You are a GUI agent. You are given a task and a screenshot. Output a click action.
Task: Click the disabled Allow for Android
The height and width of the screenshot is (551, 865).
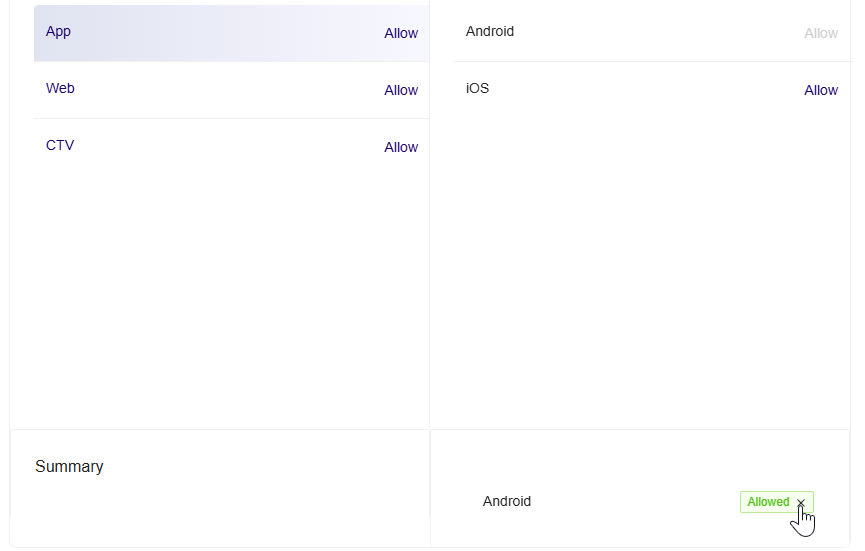821,33
